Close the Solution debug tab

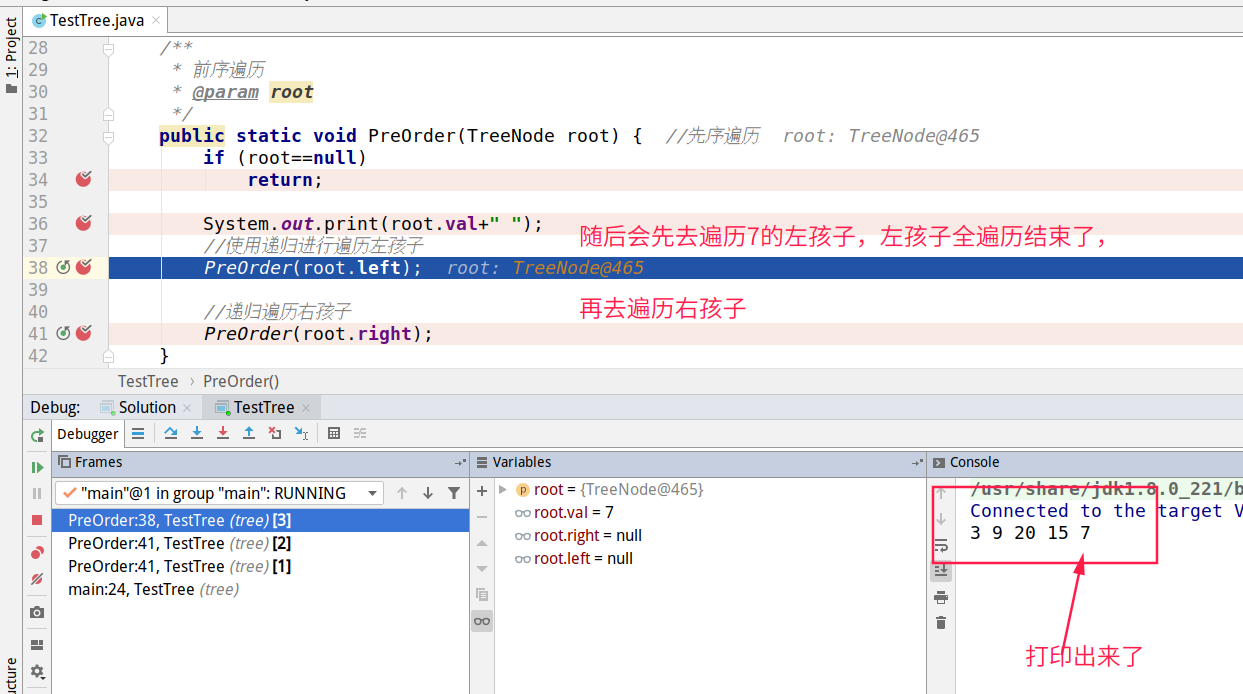click(x=187, y=408)
